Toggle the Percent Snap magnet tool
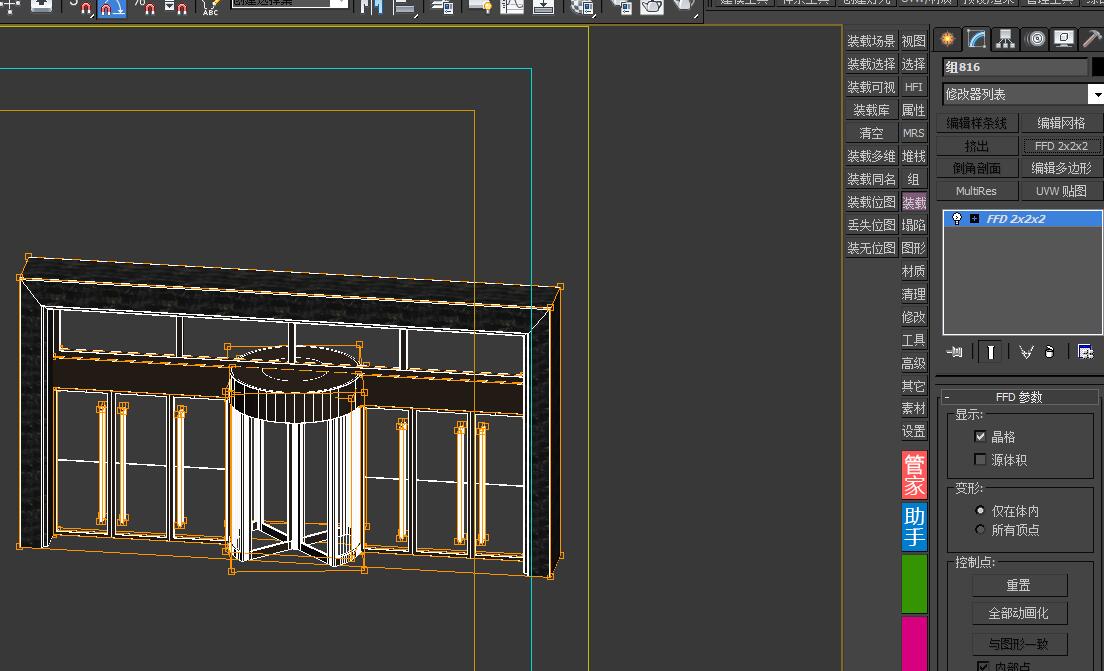This screenshot has height=671, width=1104. pos(144,7)
